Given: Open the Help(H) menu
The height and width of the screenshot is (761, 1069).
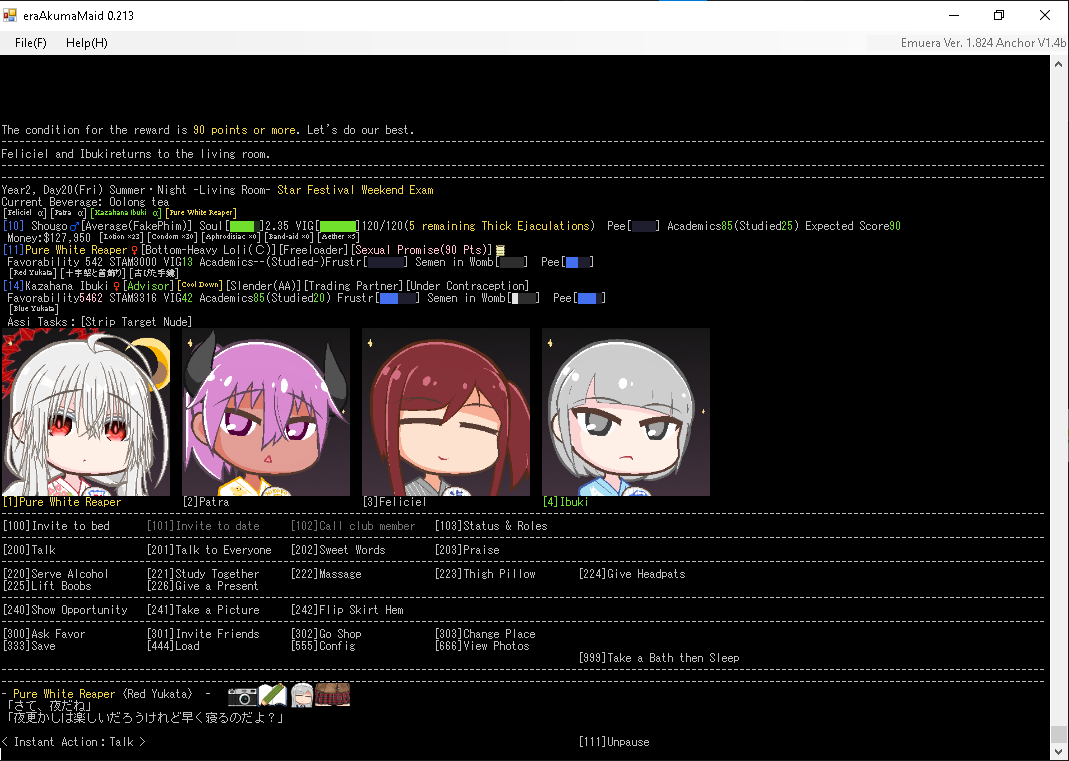Looking at the screenshot, I should 87,43.
